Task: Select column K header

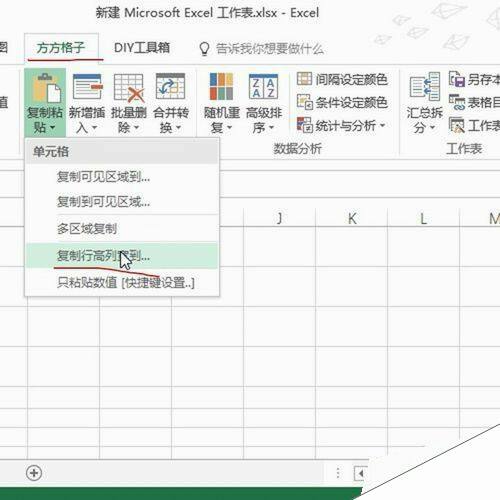Action: 352,218
